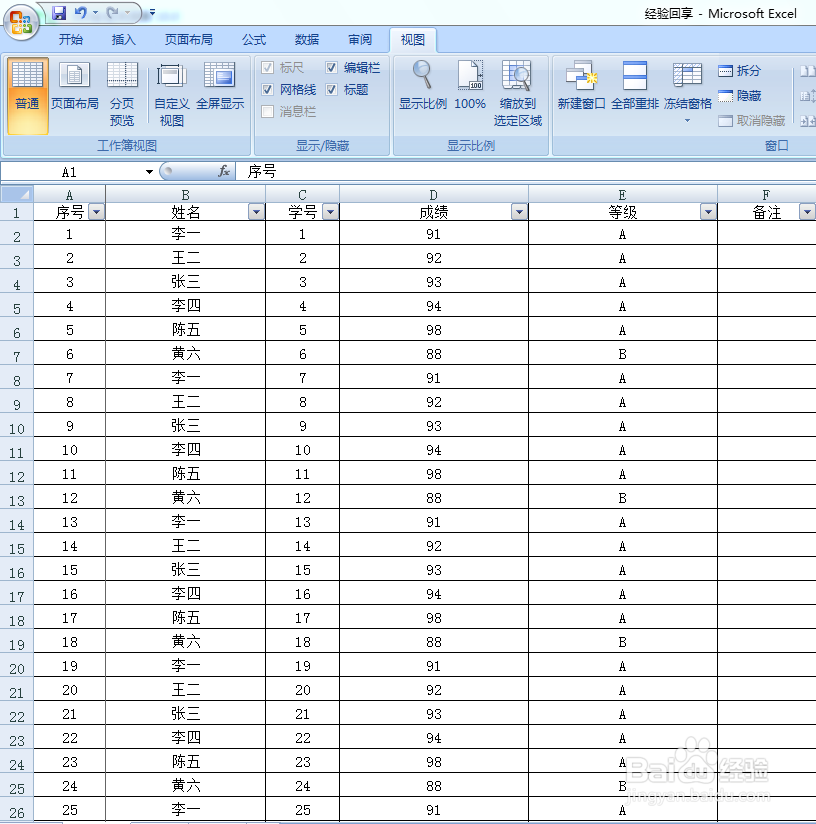Open Customize Quick Access Toolbar dropdown
The width and height of the screenshot is (816, 824).
click(x=152, y=12)
